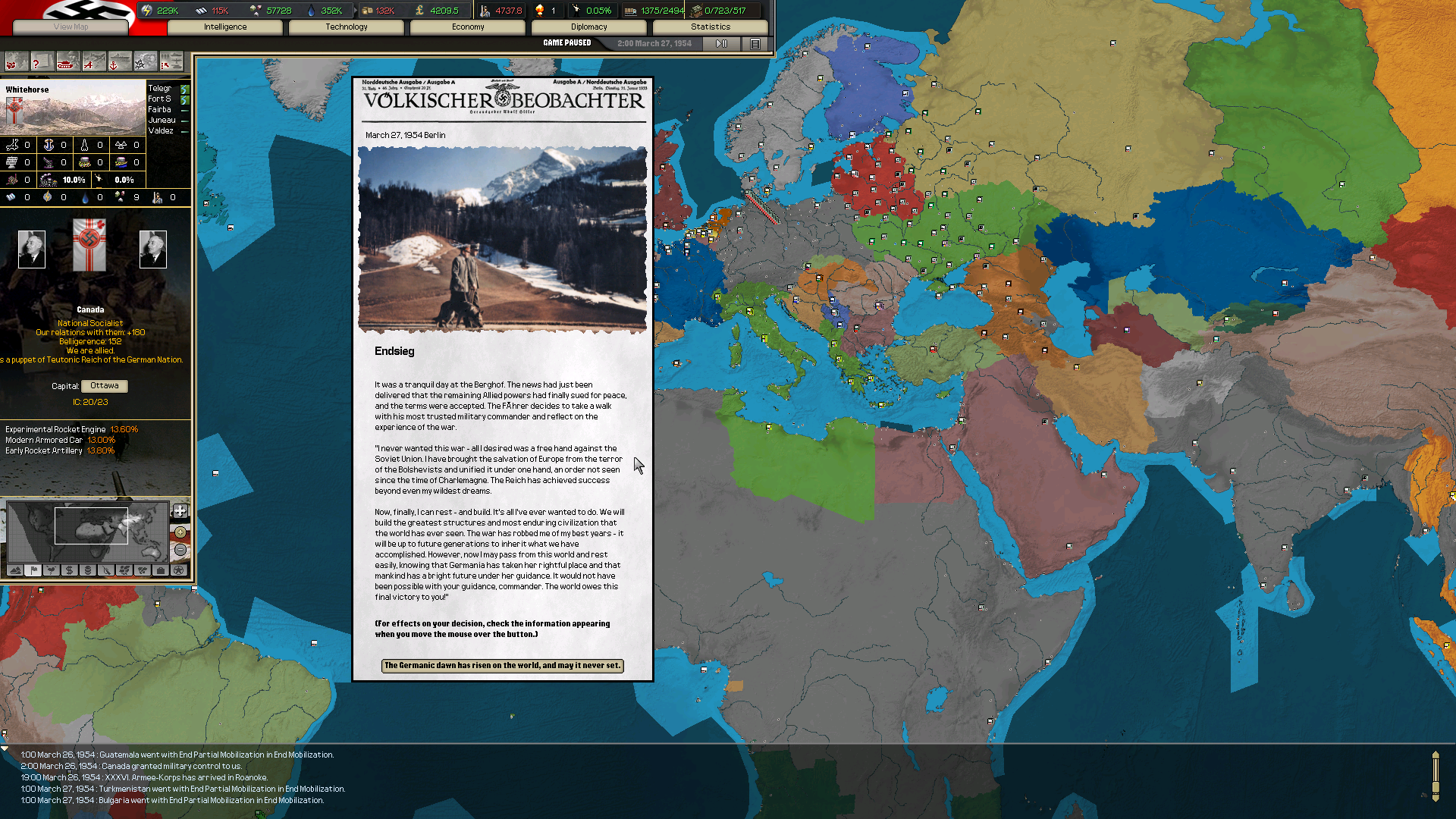Click the nuclear bomb count icon
The width and height of the screenshot is (1456, 819).
tap(540, 11)
